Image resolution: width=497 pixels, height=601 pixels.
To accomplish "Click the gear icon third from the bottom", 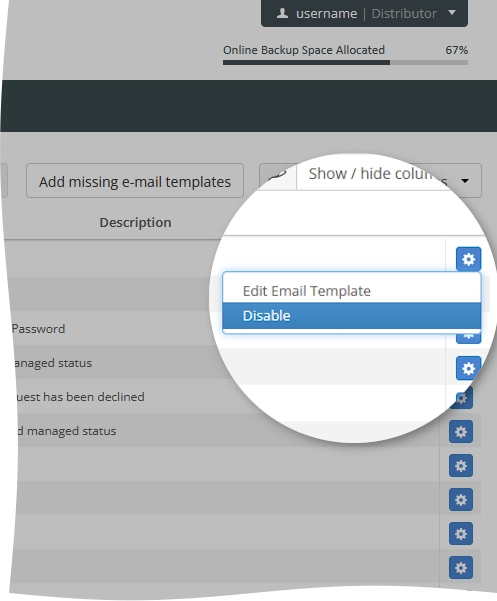I will click(x=461, y=500).
